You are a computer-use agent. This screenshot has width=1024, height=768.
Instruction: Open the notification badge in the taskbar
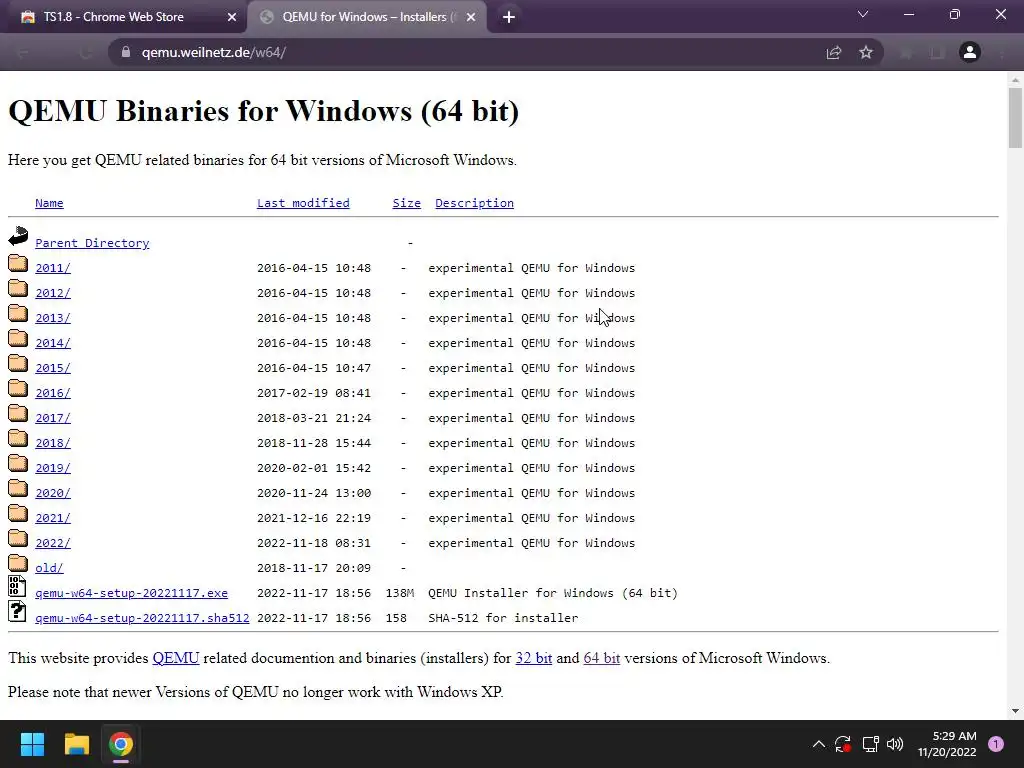pos(996,744)
